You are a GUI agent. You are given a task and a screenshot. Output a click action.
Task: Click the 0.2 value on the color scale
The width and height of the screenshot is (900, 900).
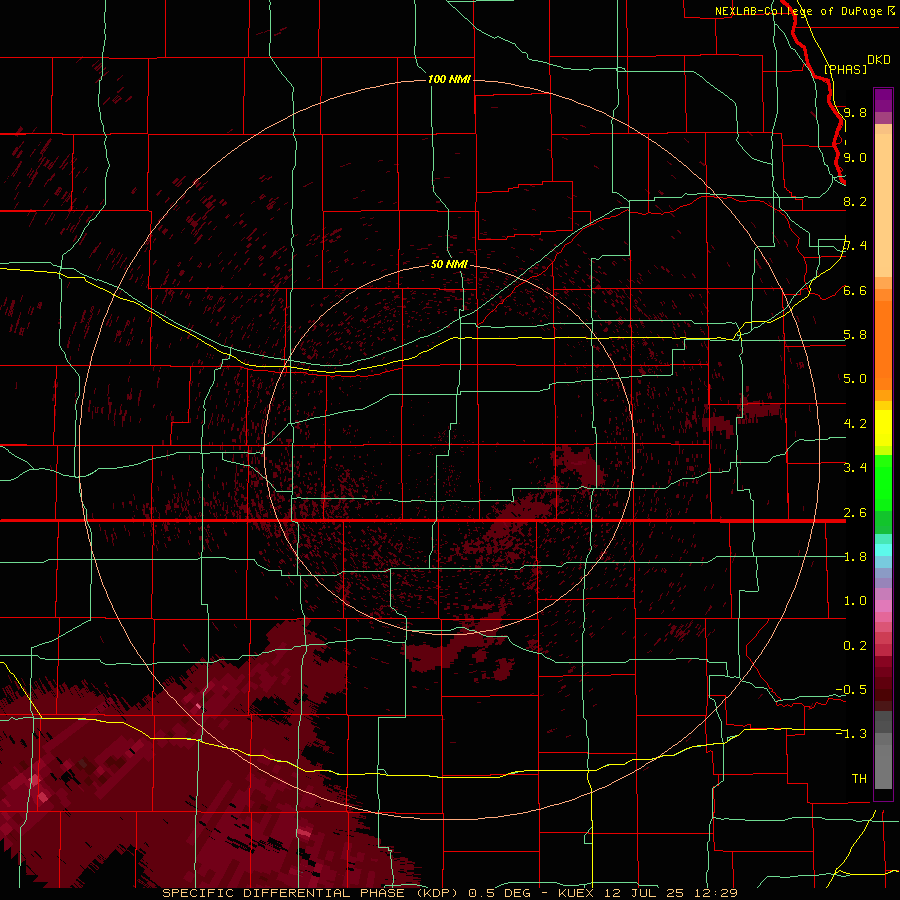[x=855, y=646]
